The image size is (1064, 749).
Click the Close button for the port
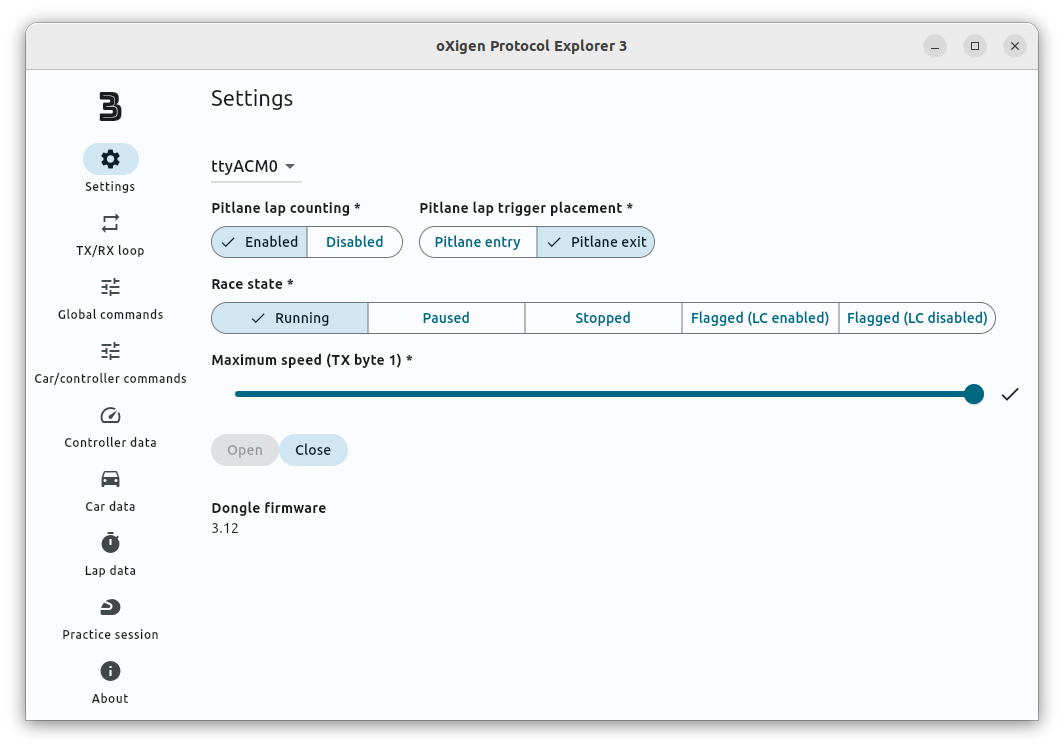(x=313, y=450)
